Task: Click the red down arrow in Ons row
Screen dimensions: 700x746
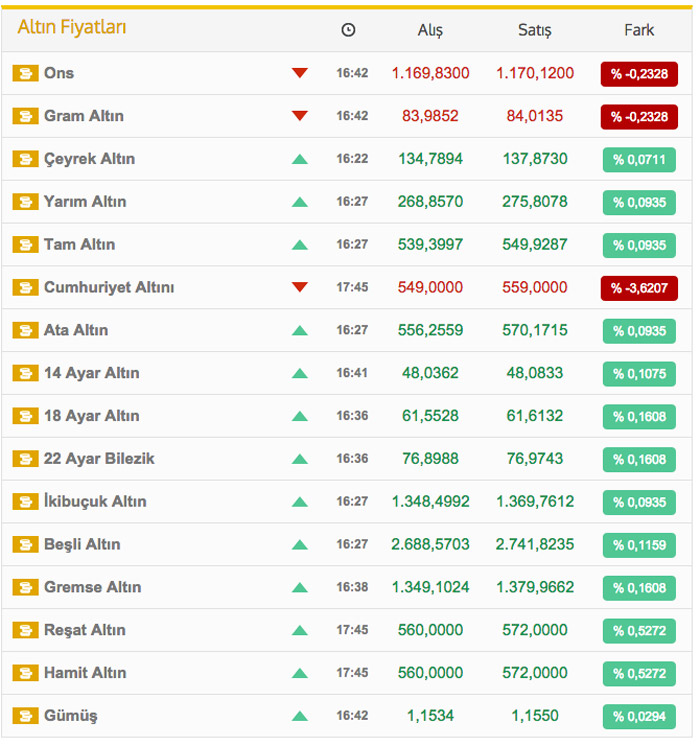Action: pos(299,73)
